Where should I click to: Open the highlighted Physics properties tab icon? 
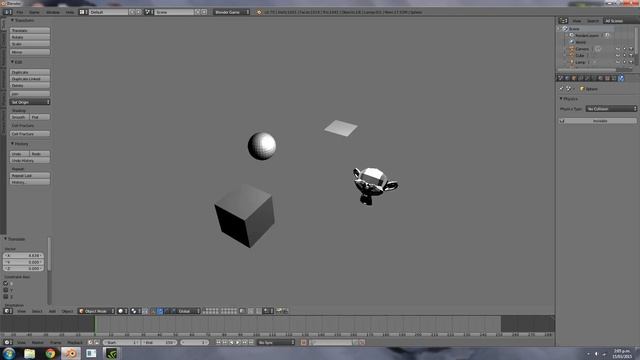[621, 78]
